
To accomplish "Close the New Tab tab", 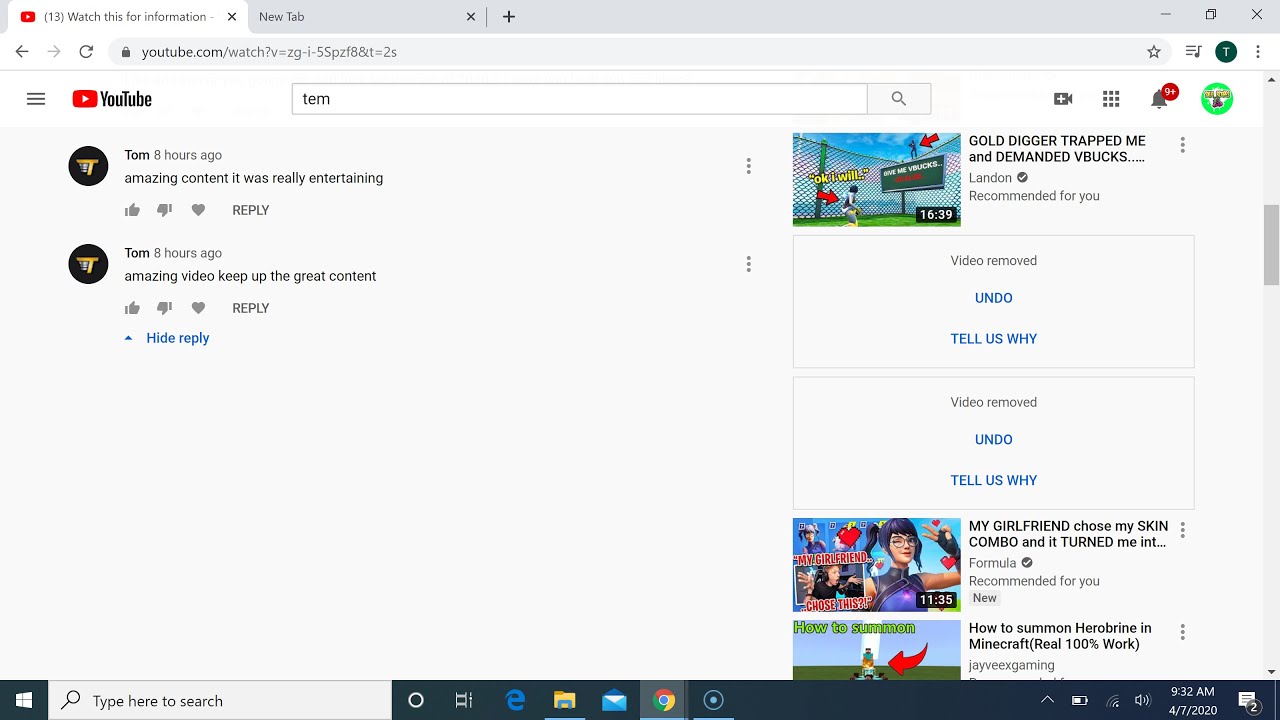I will [471, 17].
